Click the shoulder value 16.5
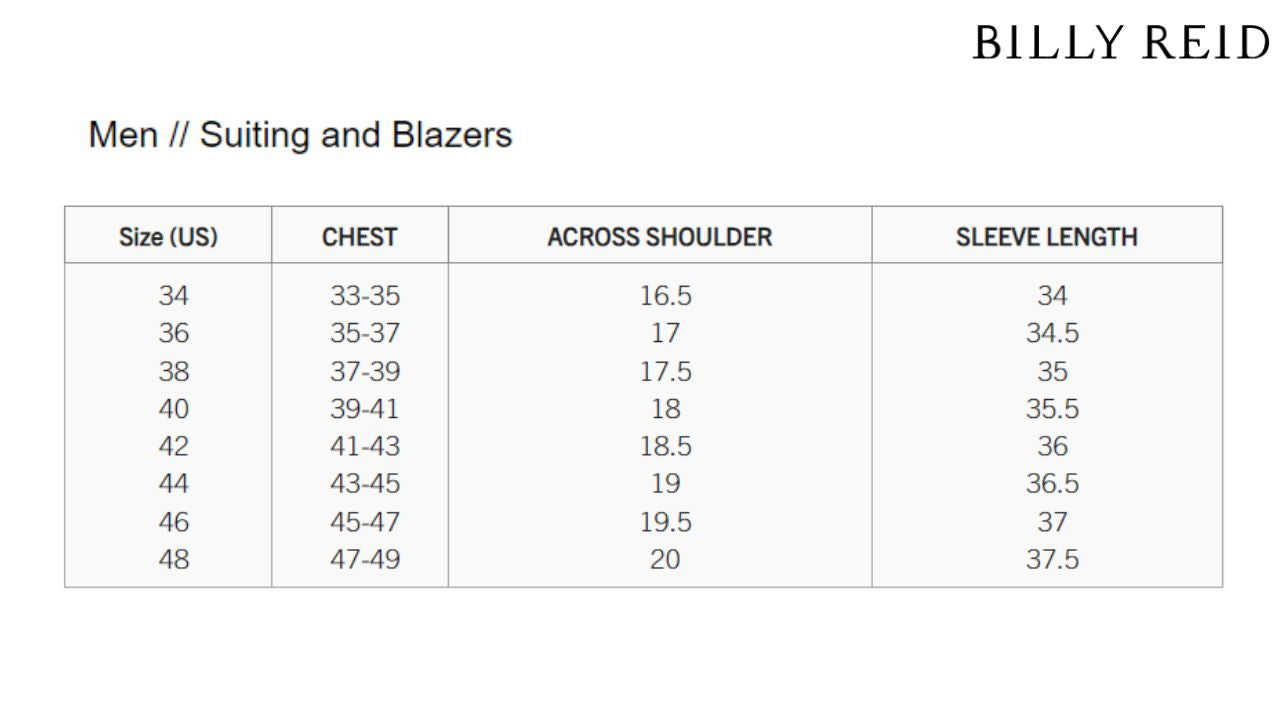1280x720 pixels. coord(666,296)
